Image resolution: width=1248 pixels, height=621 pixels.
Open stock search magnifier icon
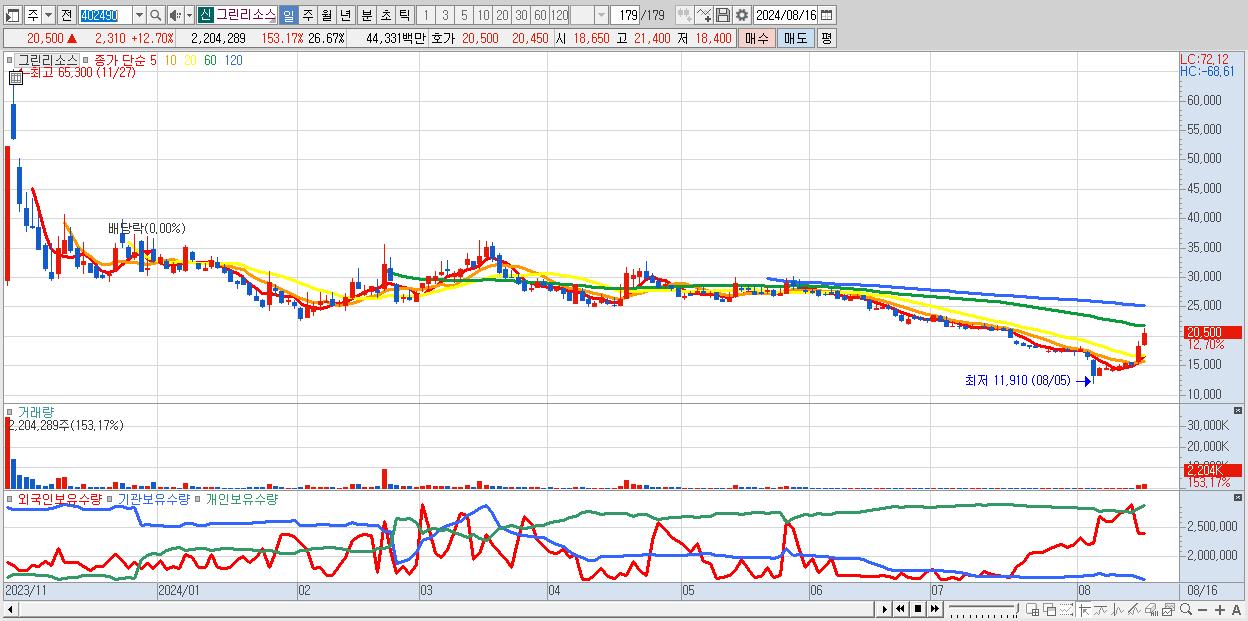coord(156,15)
